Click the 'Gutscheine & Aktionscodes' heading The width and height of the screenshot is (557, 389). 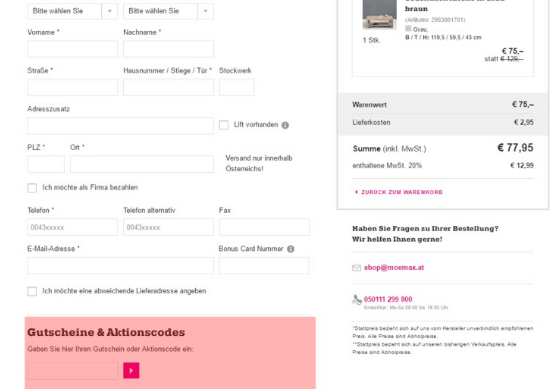pos(106,332)
